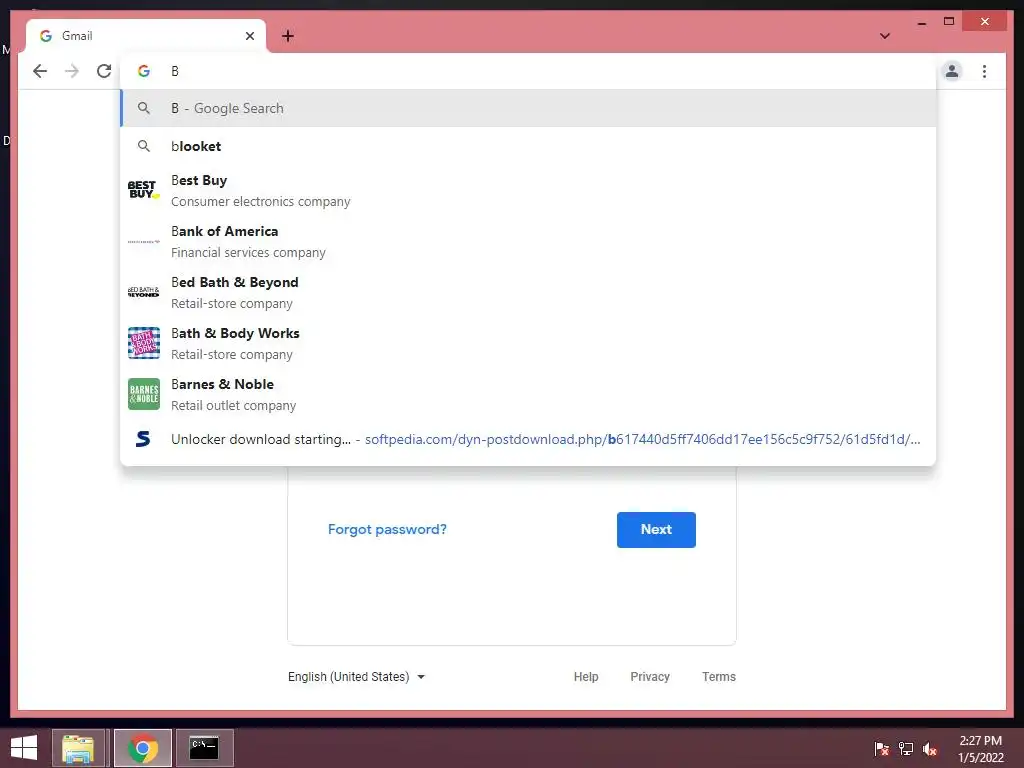Minimize the Chrome window
This screenshot has height=768, width=1024.
click(921, 22)
